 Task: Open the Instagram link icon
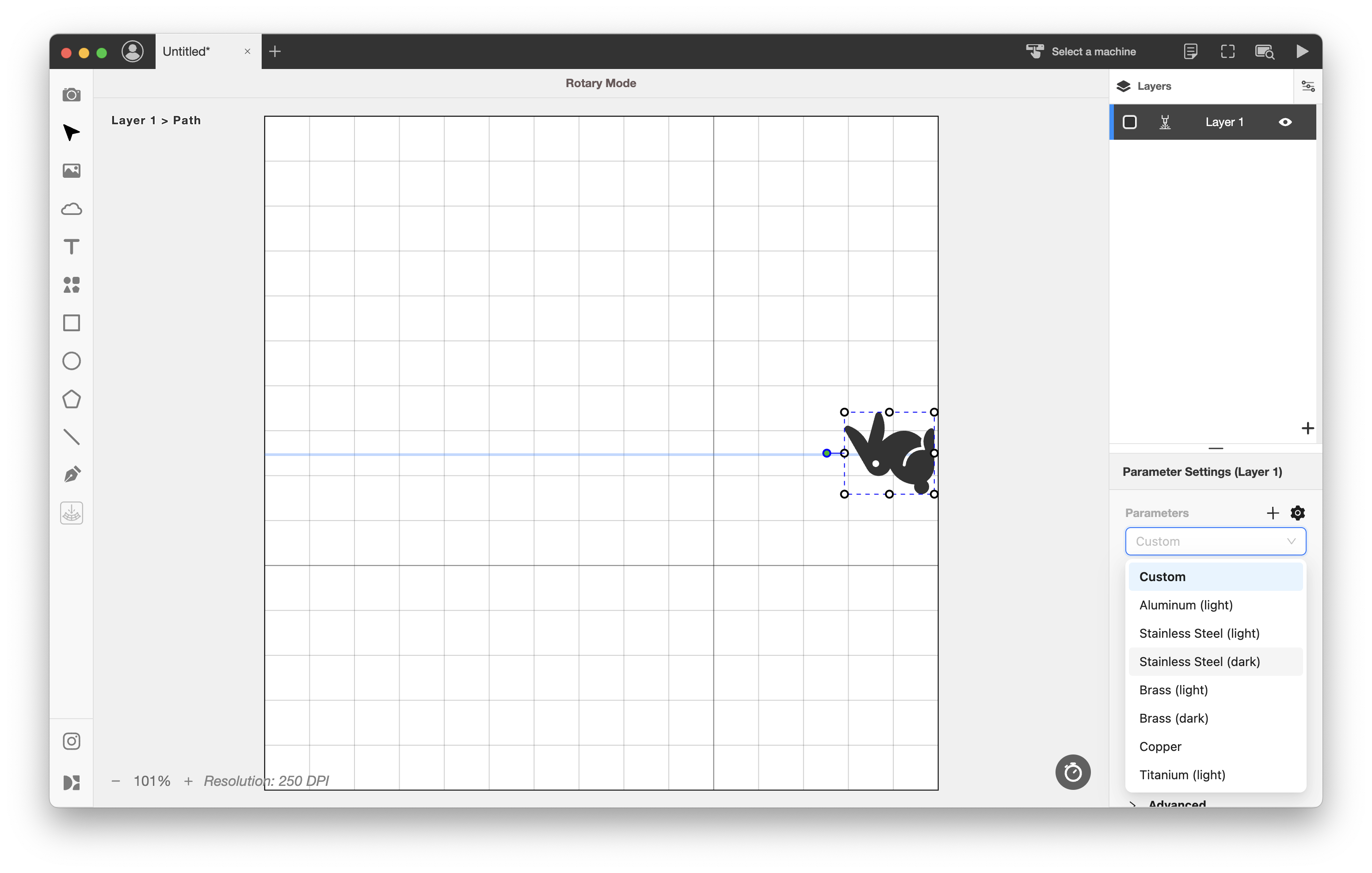pos(71,741)
